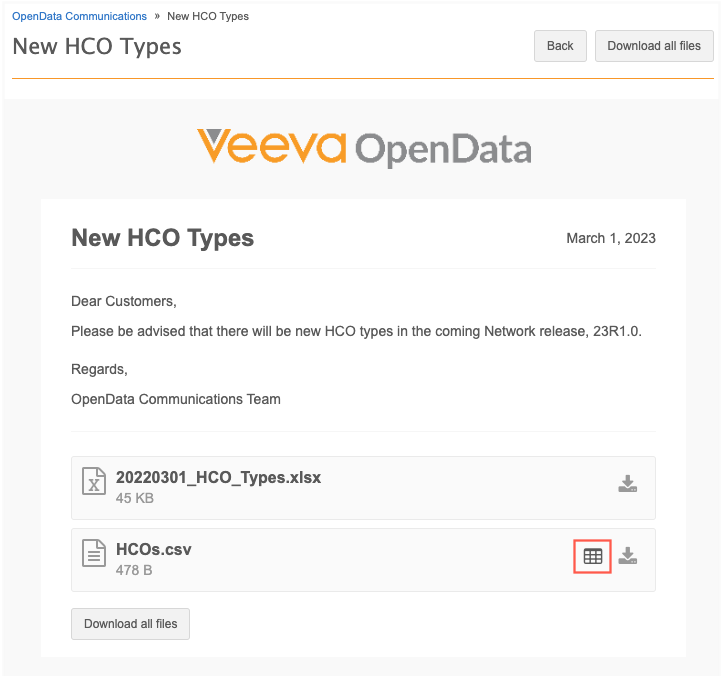Download the 20220301_HCO_Types.xlsx file
This screenshot has width=721, height=676.
pos(628,484)
